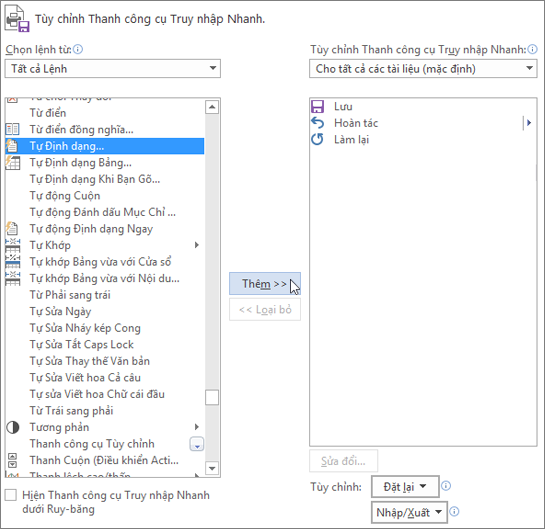Select Tự Định dạng Khi Bạn Gõ... command
The width and height of the screenshot is (545, 529).
point(105,179)
